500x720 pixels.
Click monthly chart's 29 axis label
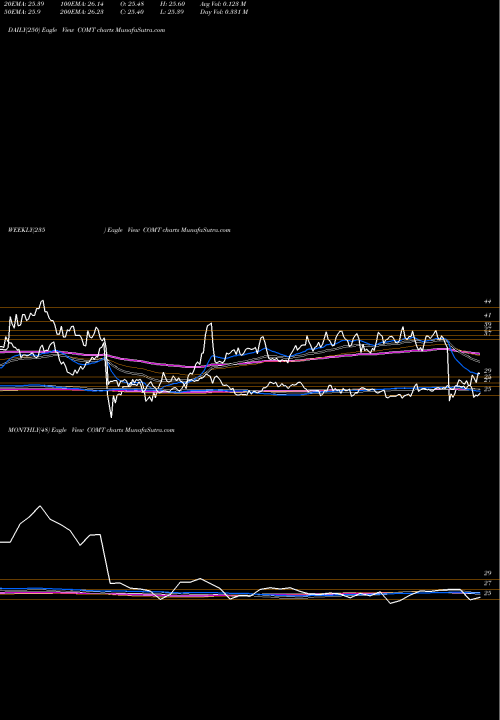pos(488,573)
